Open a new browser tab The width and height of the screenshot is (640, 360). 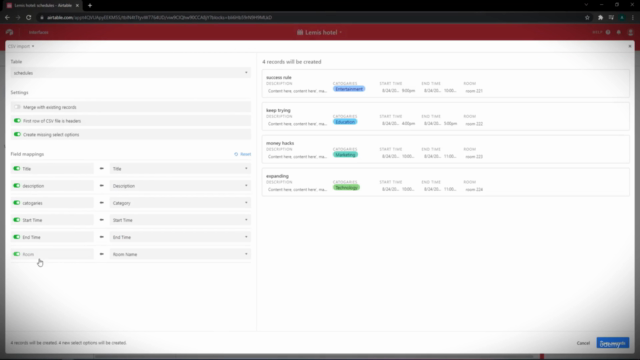point(90,5)
